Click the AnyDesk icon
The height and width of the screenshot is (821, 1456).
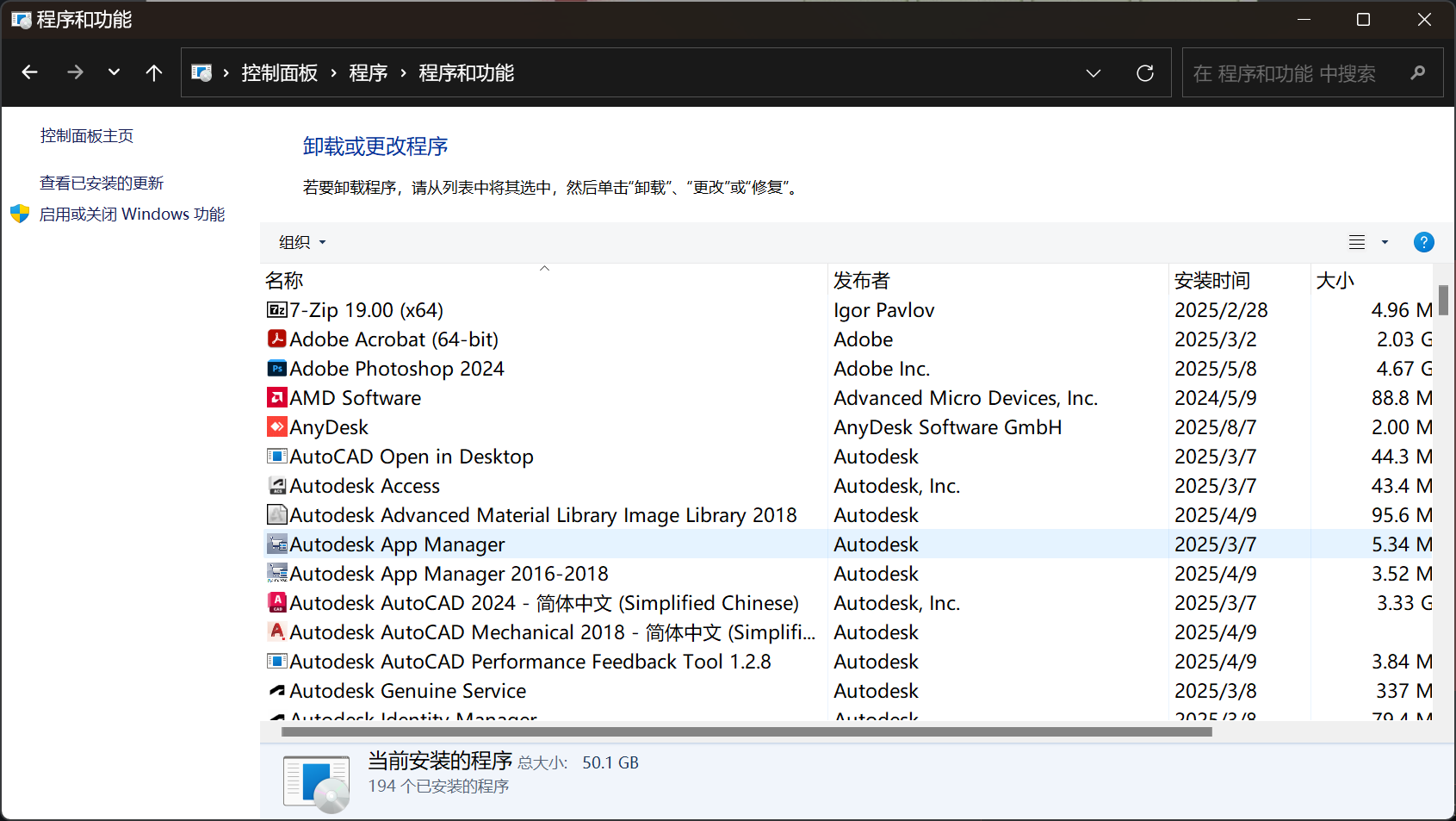coord(277,427)
